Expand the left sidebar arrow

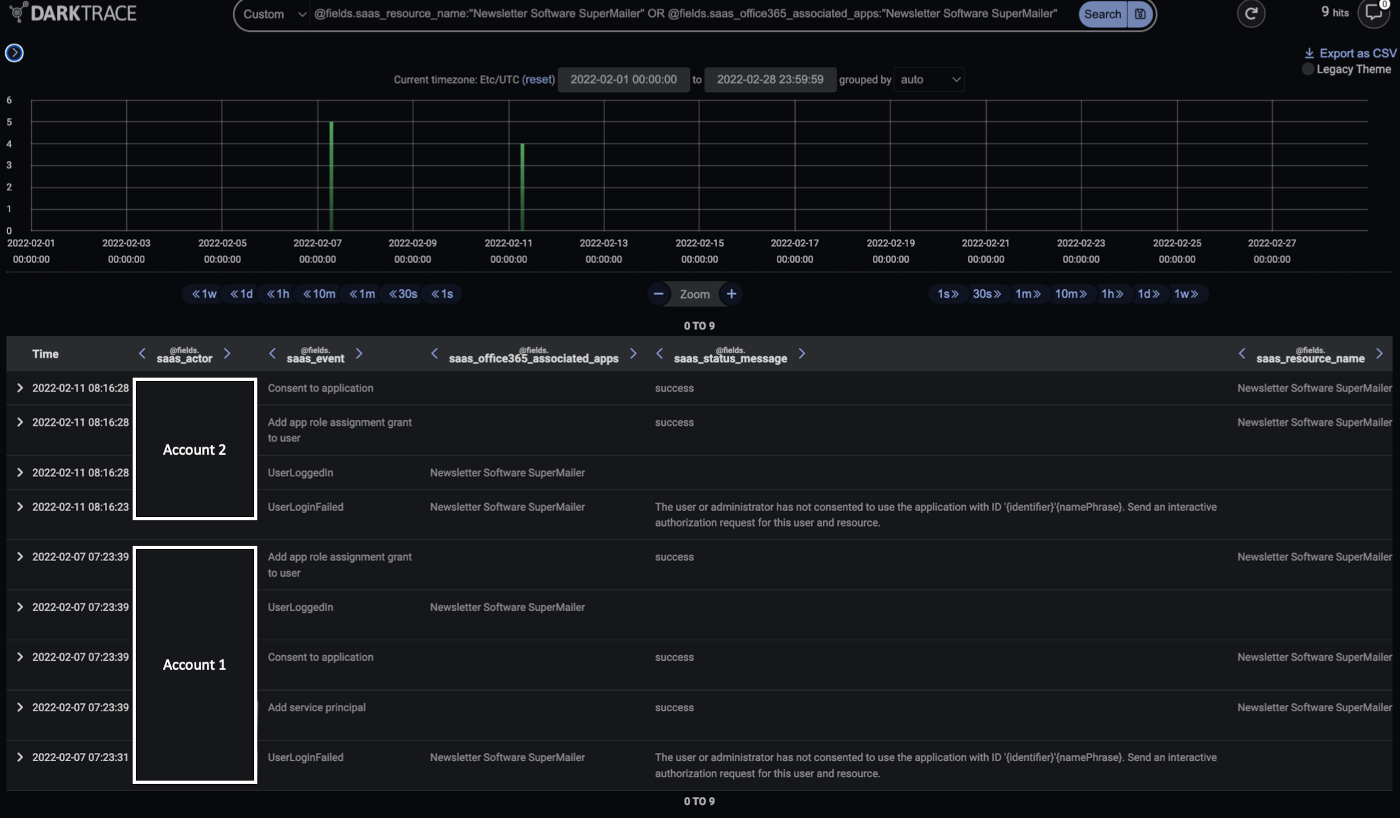coord(14,53)
